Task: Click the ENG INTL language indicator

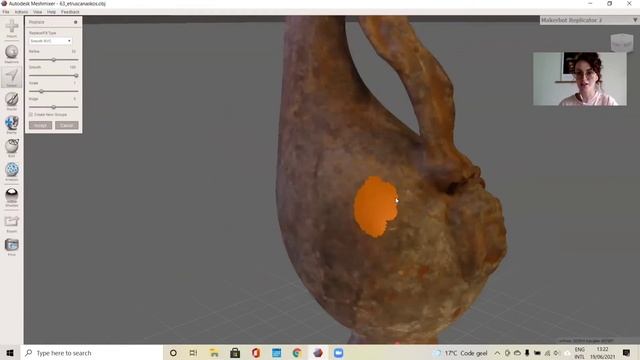Action: click(x=580, y=353)
